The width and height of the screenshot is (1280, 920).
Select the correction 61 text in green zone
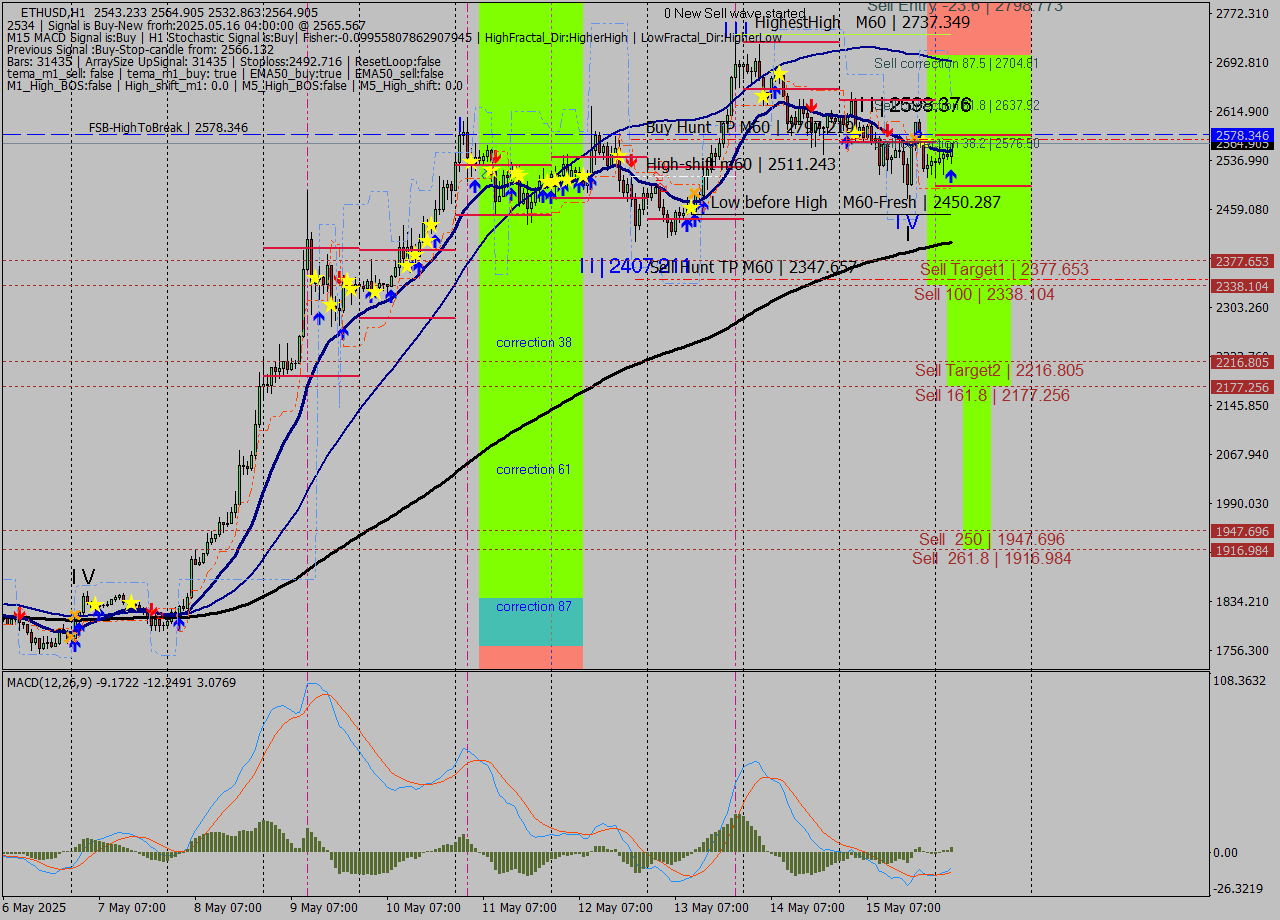pos(533,470)
